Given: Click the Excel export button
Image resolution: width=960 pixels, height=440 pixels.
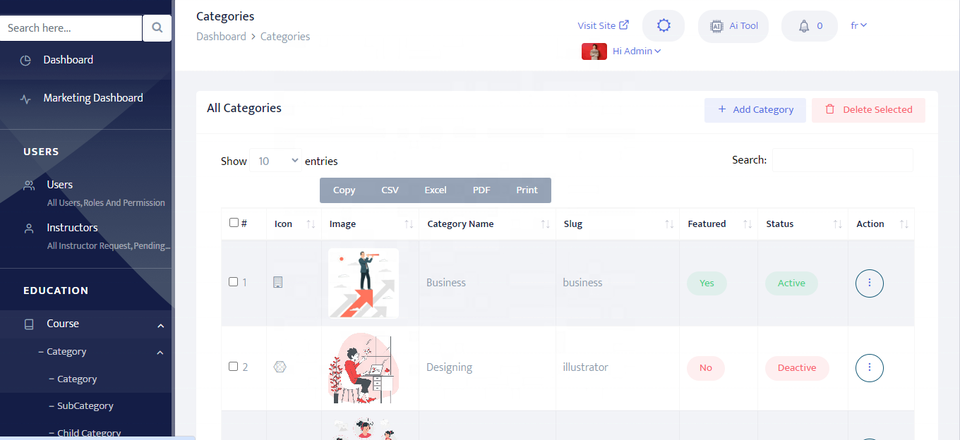Looking at the screenshot, I should point(435,190).
